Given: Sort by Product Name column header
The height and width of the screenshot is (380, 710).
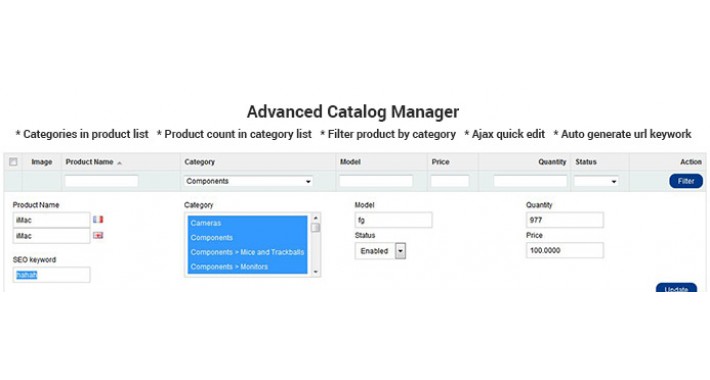Looking at the screenshot, I should point(89,162).
